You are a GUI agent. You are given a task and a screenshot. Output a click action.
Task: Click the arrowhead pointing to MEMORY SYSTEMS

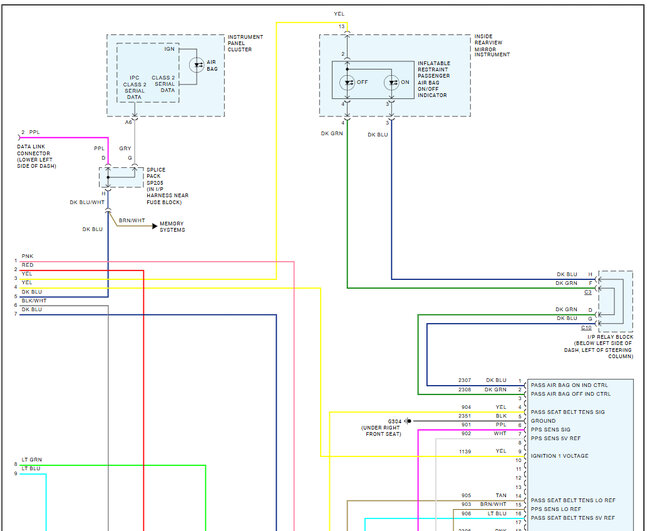(155, 226)
